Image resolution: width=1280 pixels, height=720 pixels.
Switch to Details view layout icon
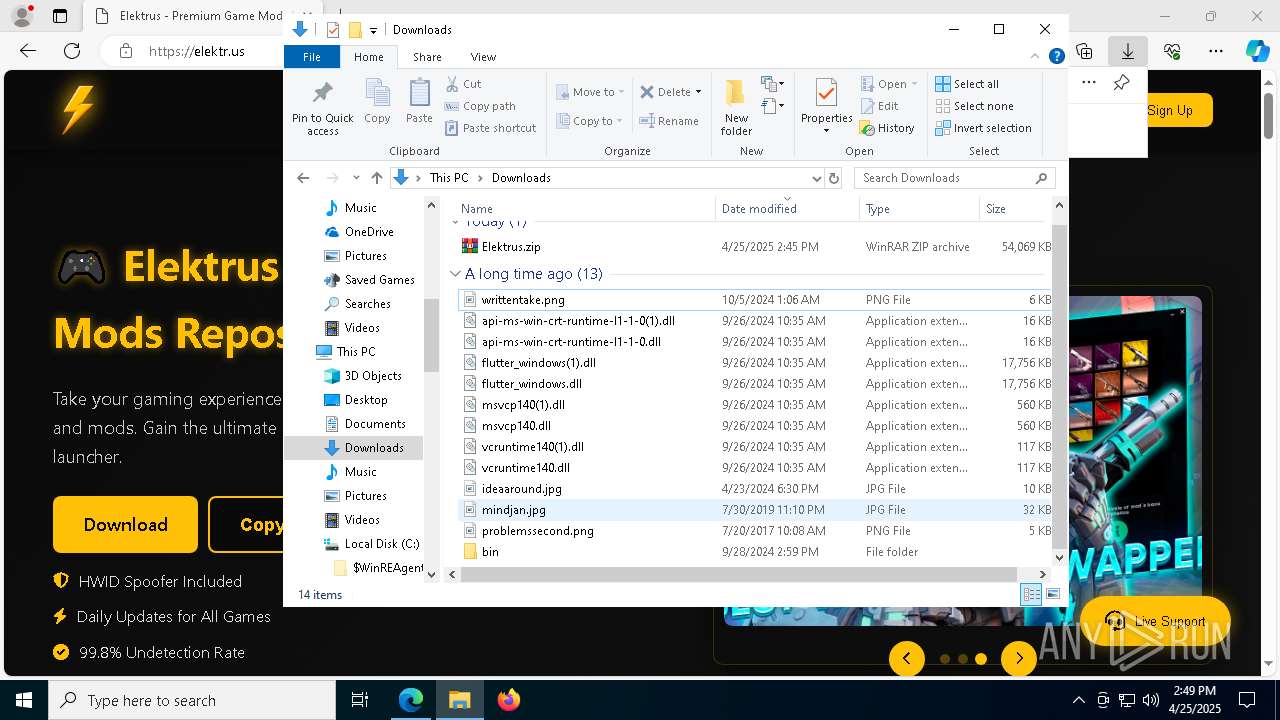pos(1031,594)
